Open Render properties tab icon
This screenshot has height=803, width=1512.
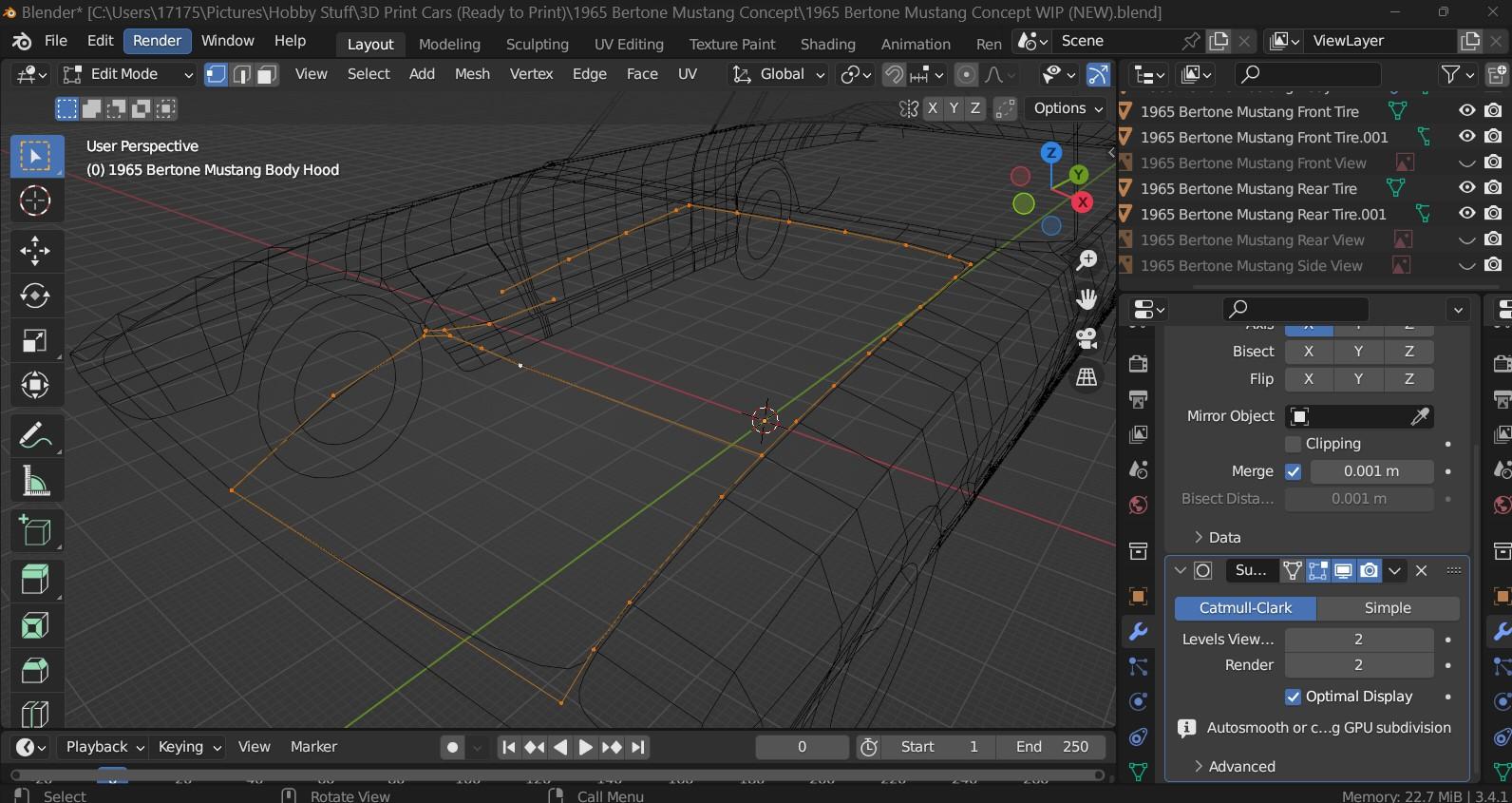coord(1138,363)
